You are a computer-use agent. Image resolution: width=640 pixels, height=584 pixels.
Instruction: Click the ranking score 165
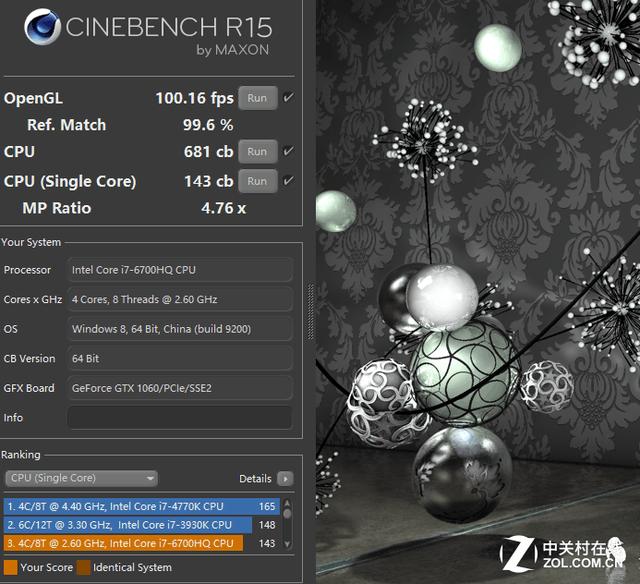tap(267, 506)
